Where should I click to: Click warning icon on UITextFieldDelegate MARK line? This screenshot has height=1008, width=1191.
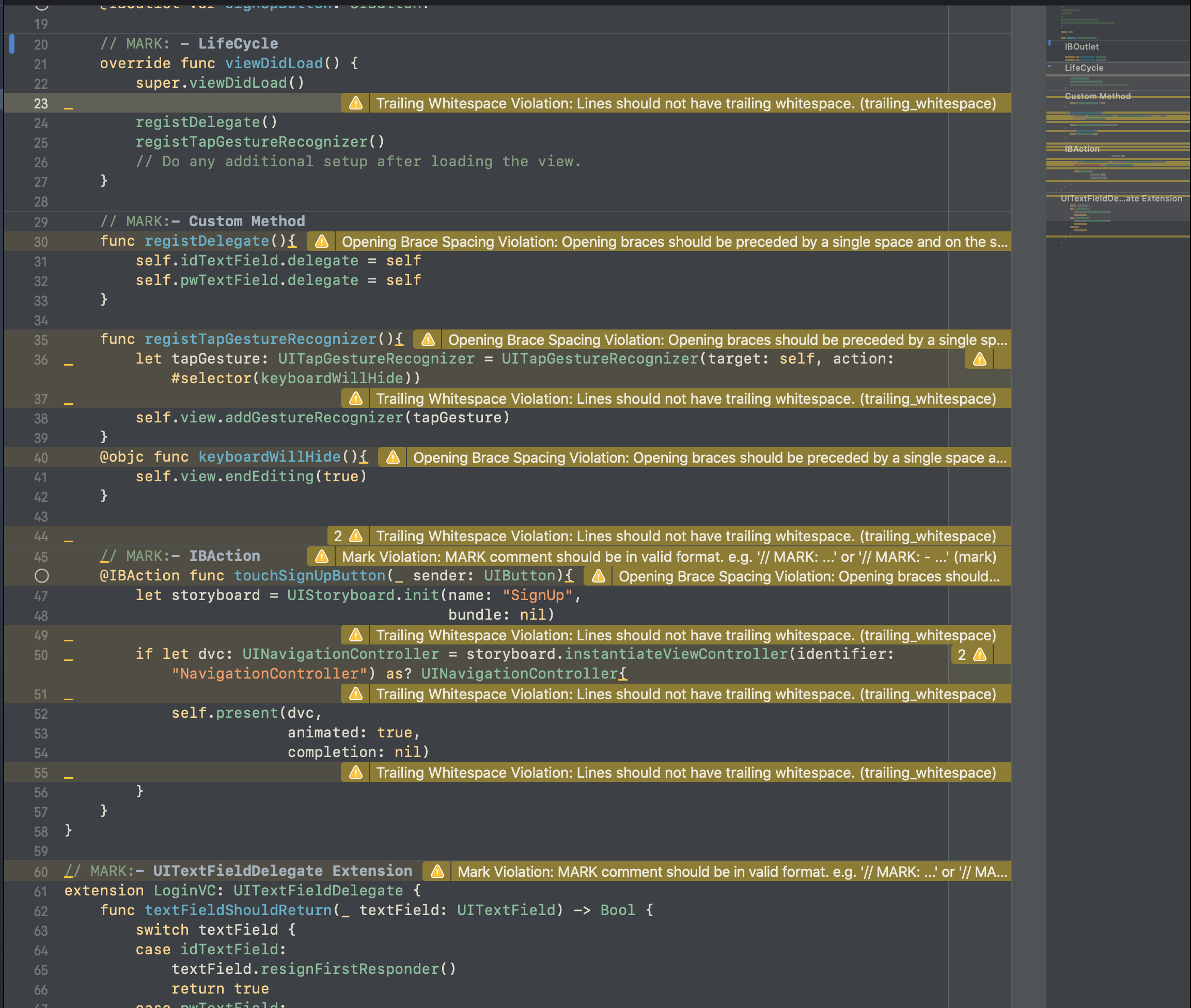coord(437,872)
